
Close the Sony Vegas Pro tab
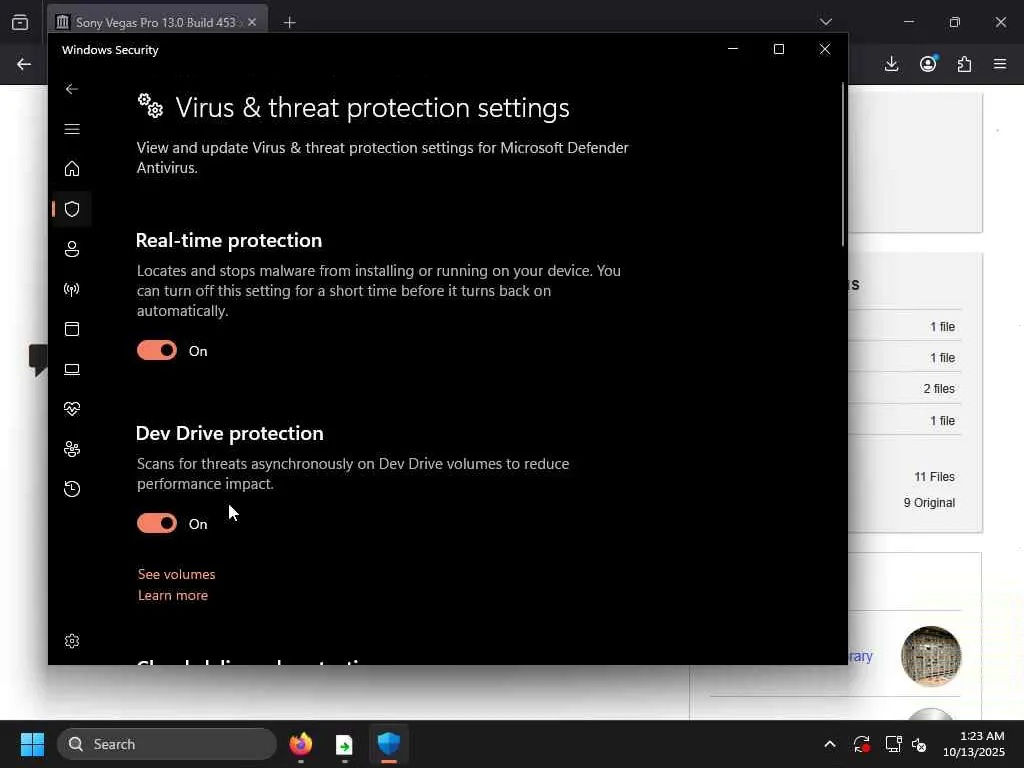click(x=252, y=22)
